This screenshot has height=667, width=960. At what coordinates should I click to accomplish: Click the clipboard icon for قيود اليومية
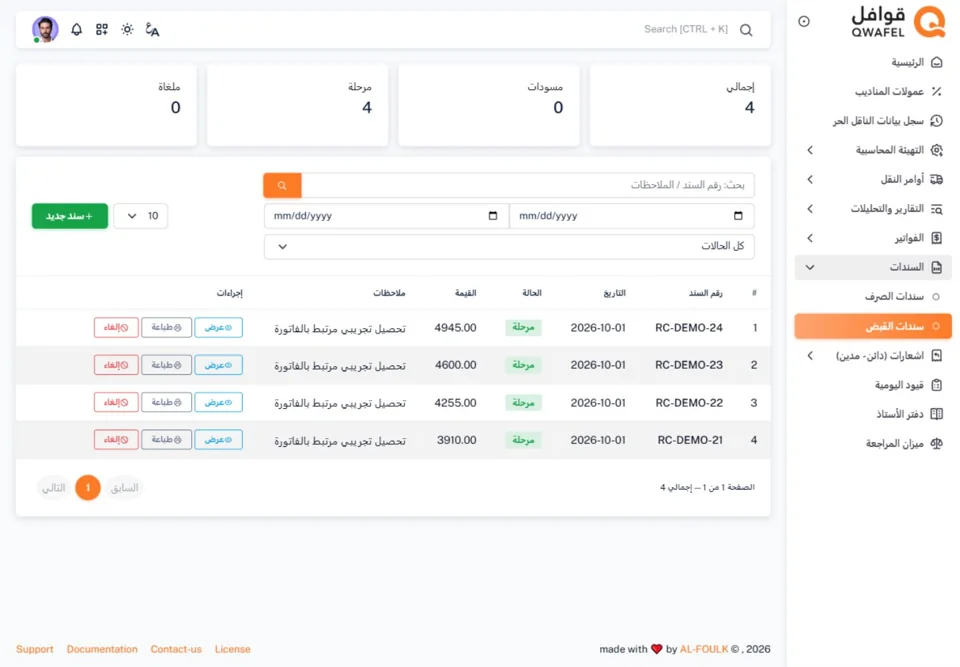click(x=936, y=385)
